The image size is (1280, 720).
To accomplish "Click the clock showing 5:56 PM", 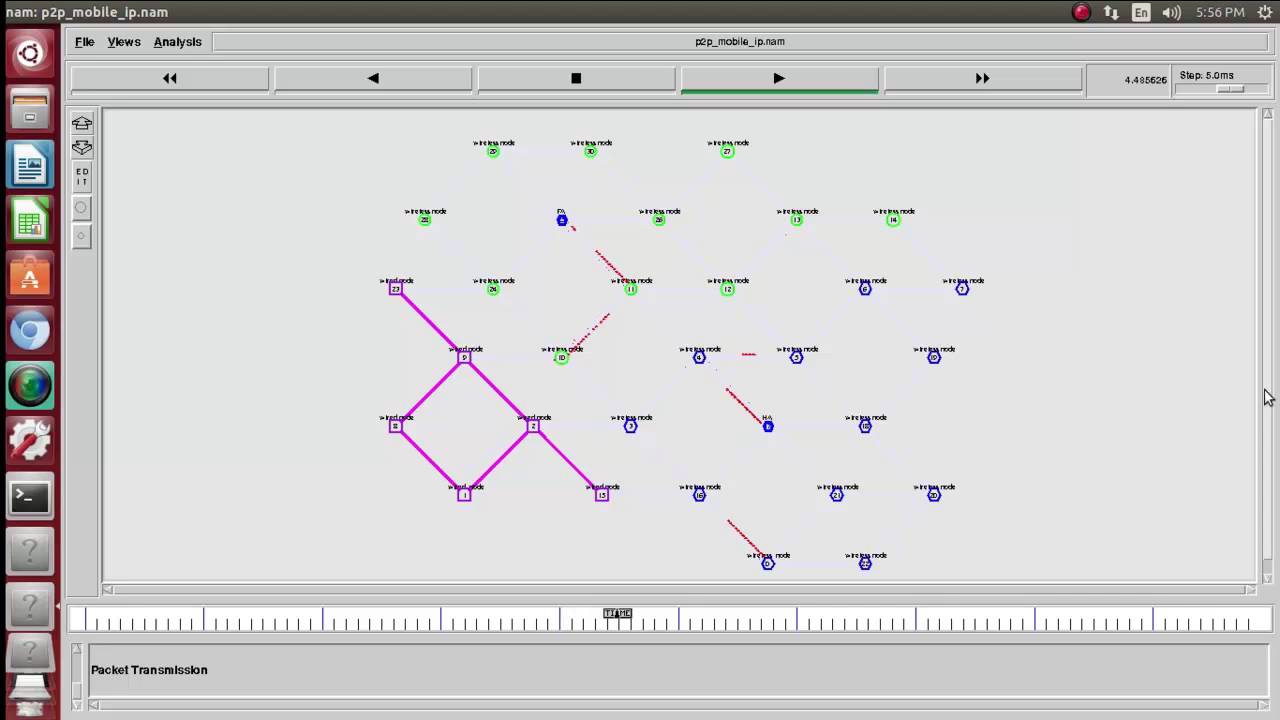I will click(x=1220, y=12).
